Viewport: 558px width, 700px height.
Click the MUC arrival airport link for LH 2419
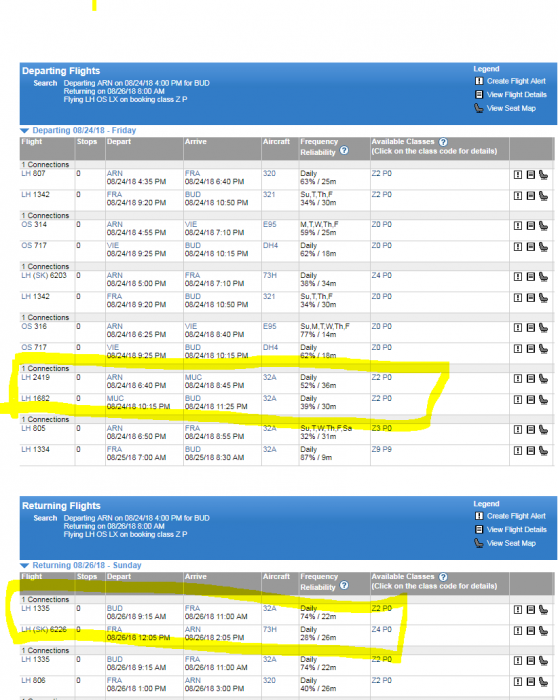point(193,377)
